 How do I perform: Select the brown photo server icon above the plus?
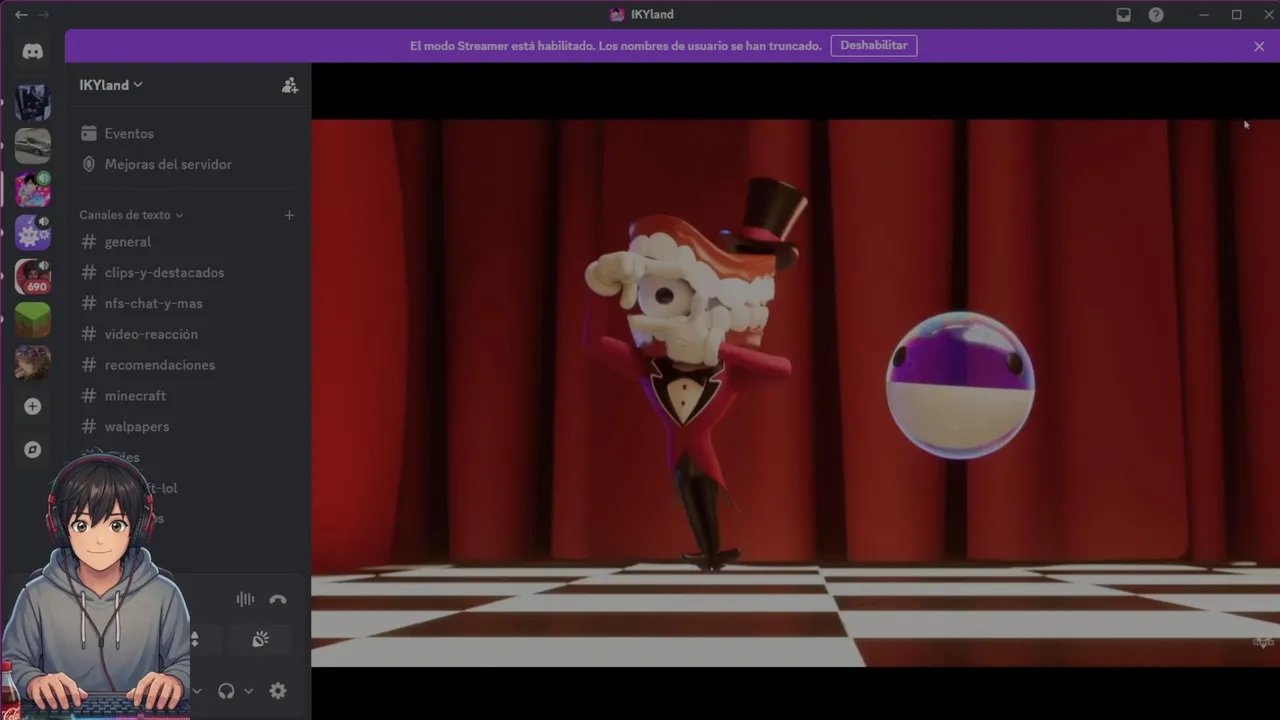(x=33, y=362)
